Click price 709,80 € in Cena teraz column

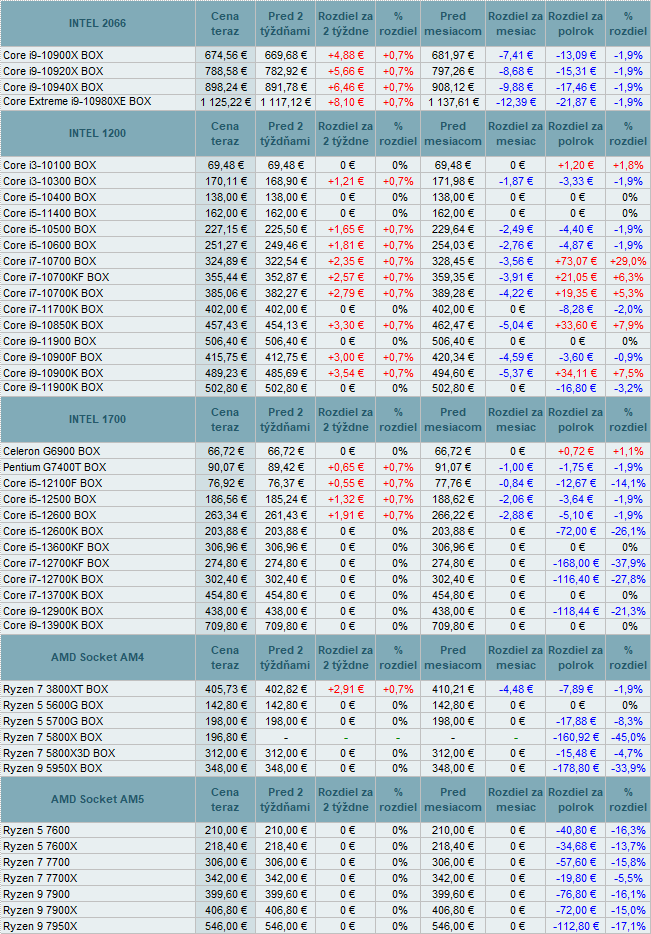pos(226,627)
